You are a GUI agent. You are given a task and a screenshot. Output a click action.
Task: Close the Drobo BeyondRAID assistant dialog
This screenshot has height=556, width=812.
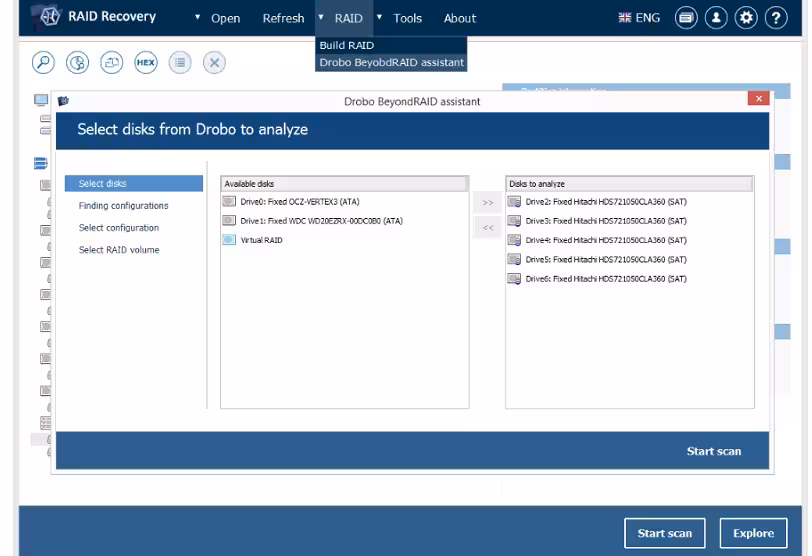point(758,98)
